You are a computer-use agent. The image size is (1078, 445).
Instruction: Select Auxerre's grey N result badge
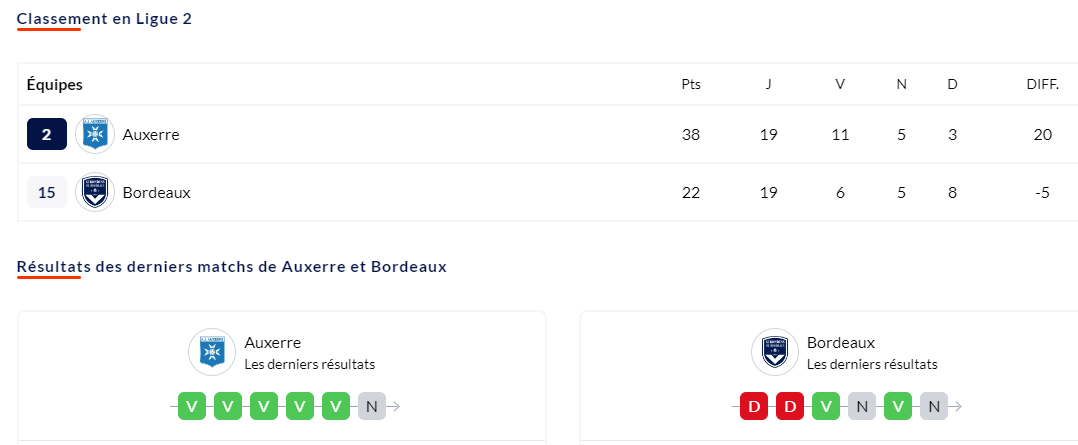(x=372, y=406)
